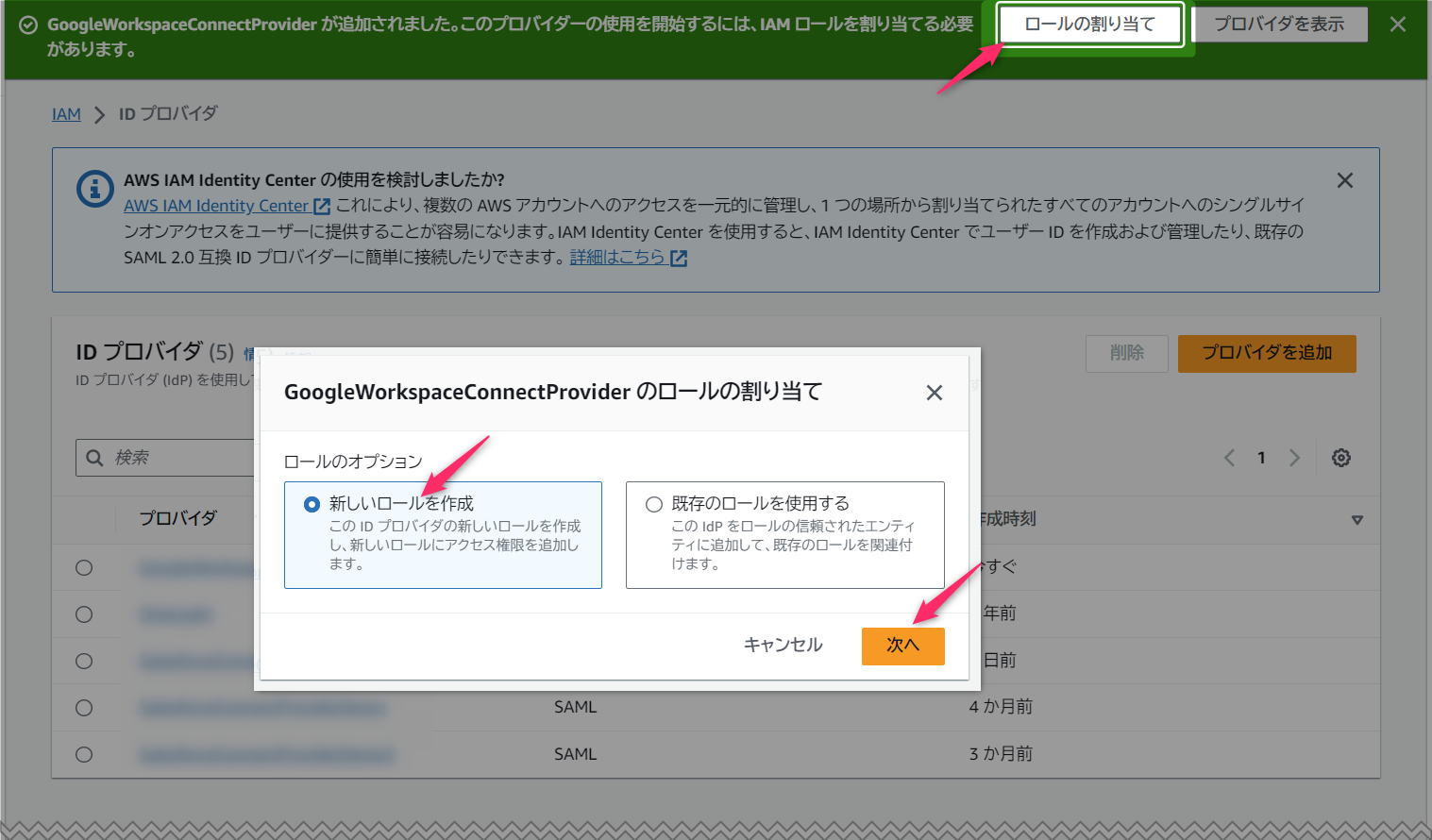Click the SAML cell in the 4 か月前 row
The image size is (1432, 840).
click(576, 707)
